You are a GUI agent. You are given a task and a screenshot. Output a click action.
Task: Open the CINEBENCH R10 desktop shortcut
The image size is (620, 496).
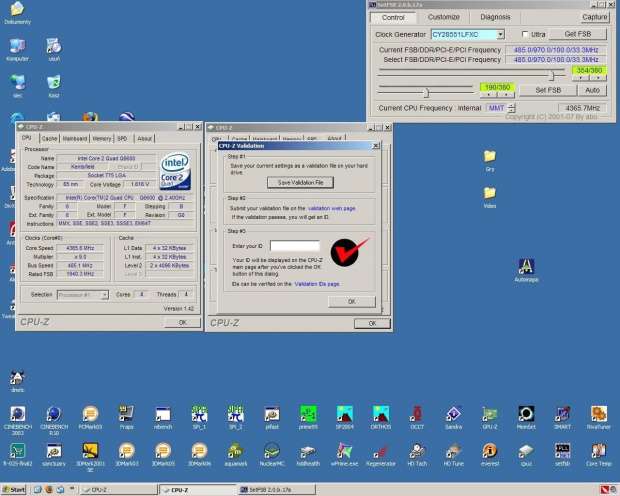pos(54,414)
